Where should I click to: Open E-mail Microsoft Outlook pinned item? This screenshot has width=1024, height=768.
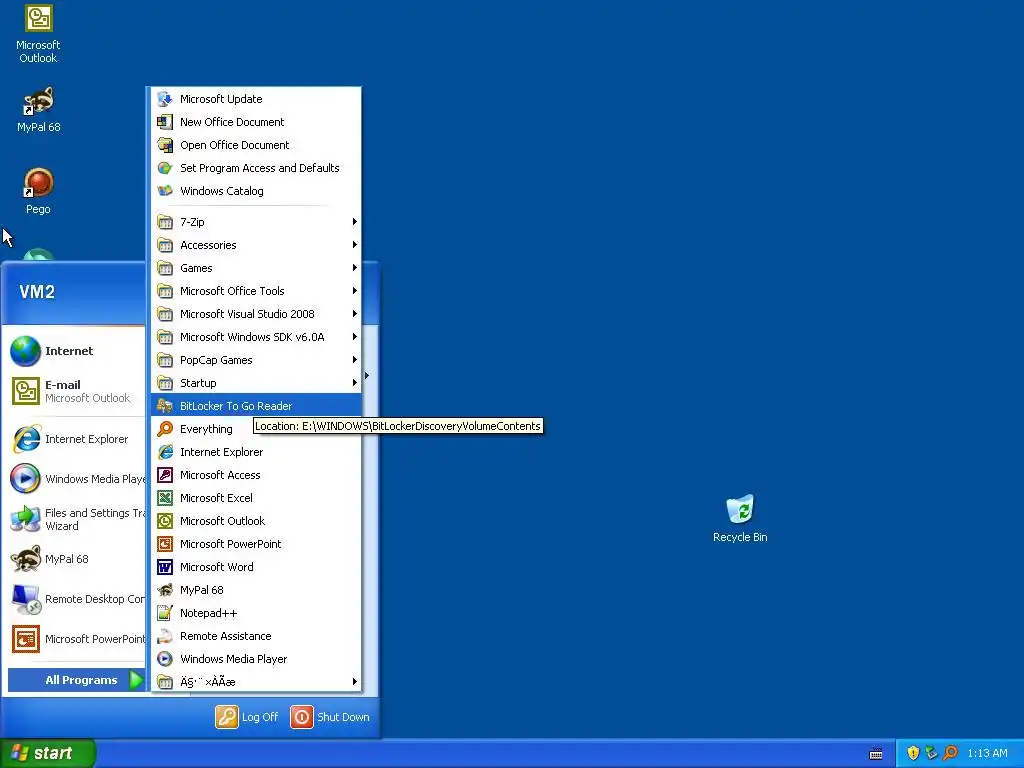click(75, 391)
